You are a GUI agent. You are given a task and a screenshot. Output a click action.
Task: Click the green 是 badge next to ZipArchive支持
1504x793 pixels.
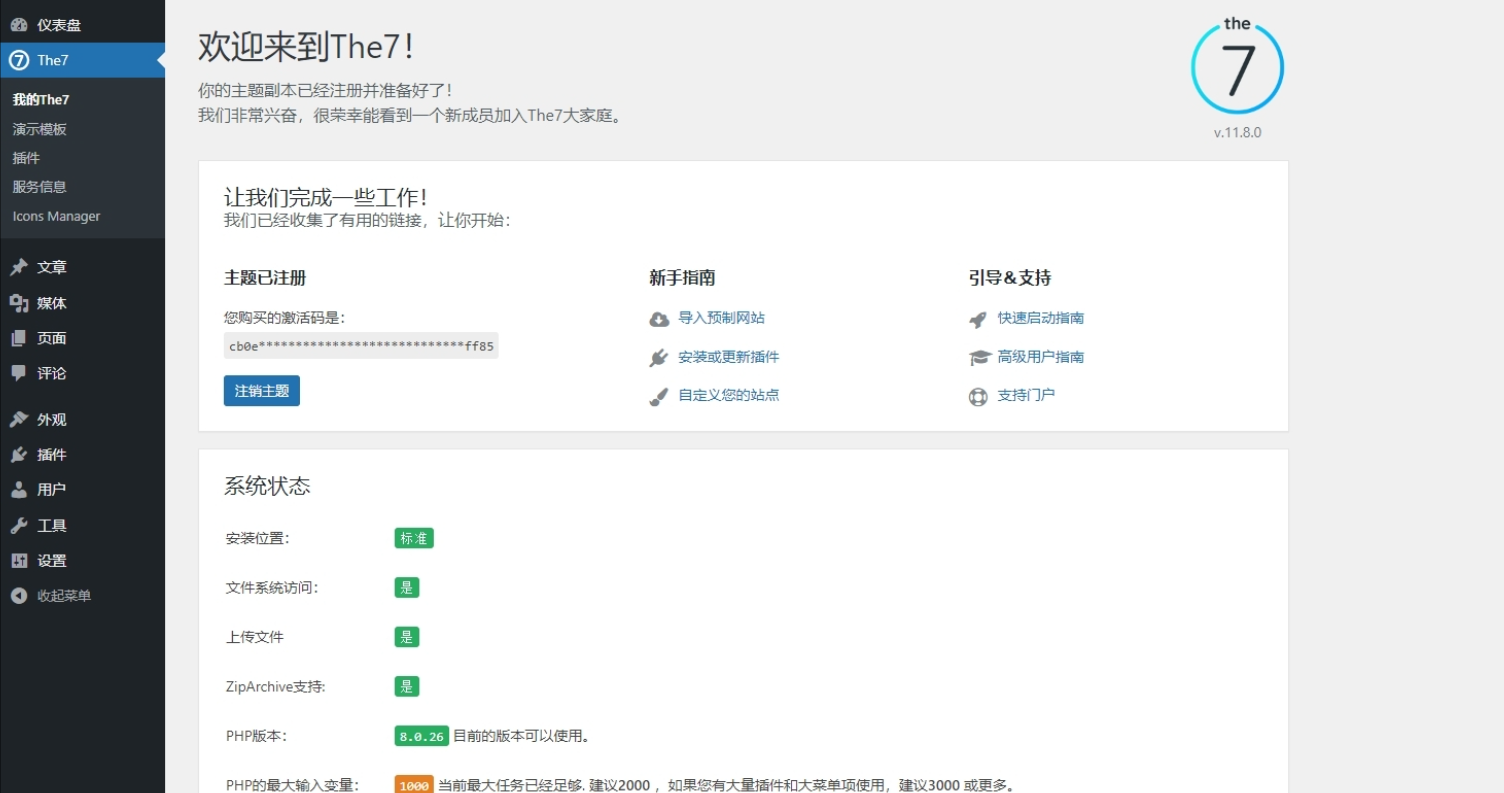coord(407,687)
